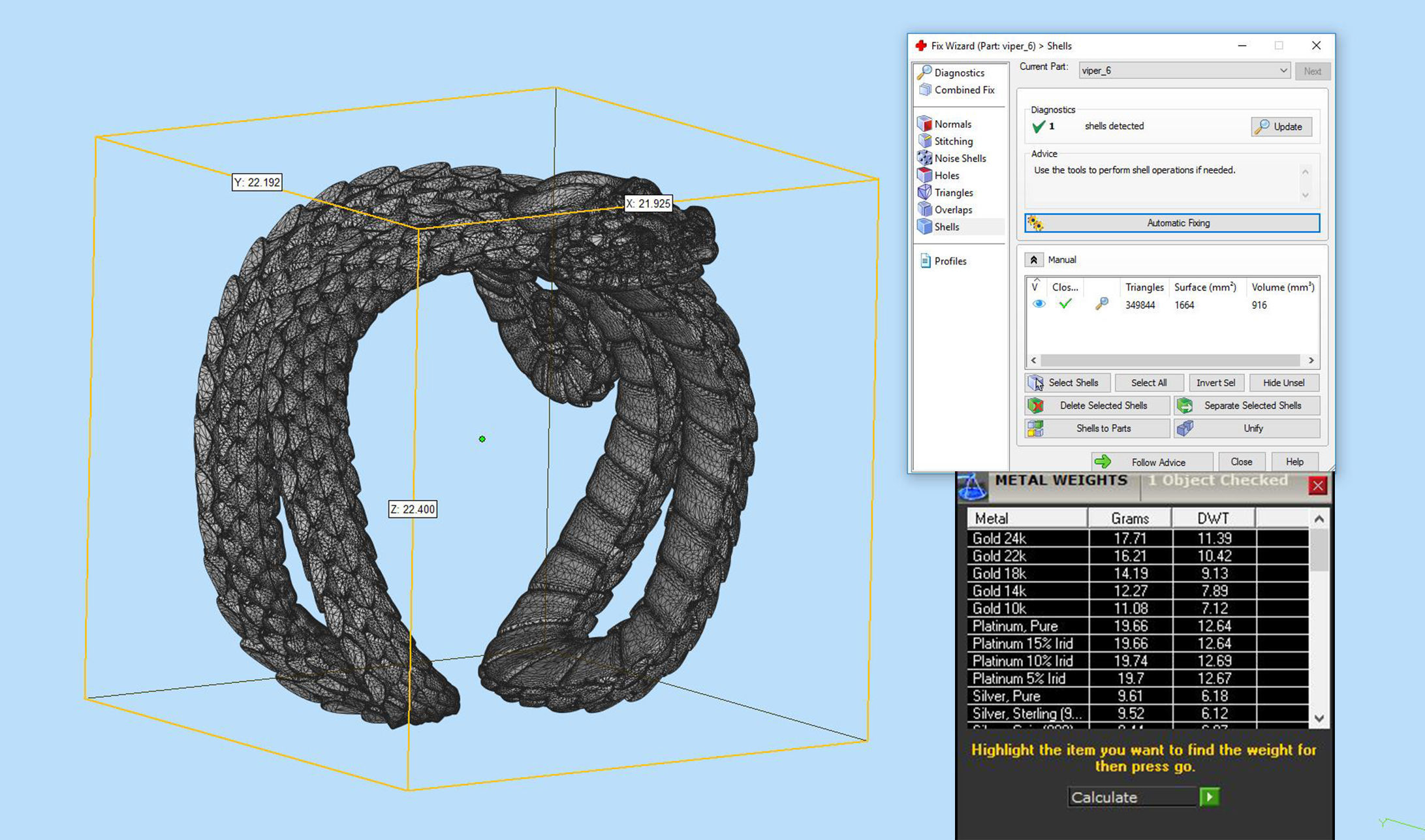Click Hide Unsel button
The image size is (1425, 840).
coord(1283,382)
